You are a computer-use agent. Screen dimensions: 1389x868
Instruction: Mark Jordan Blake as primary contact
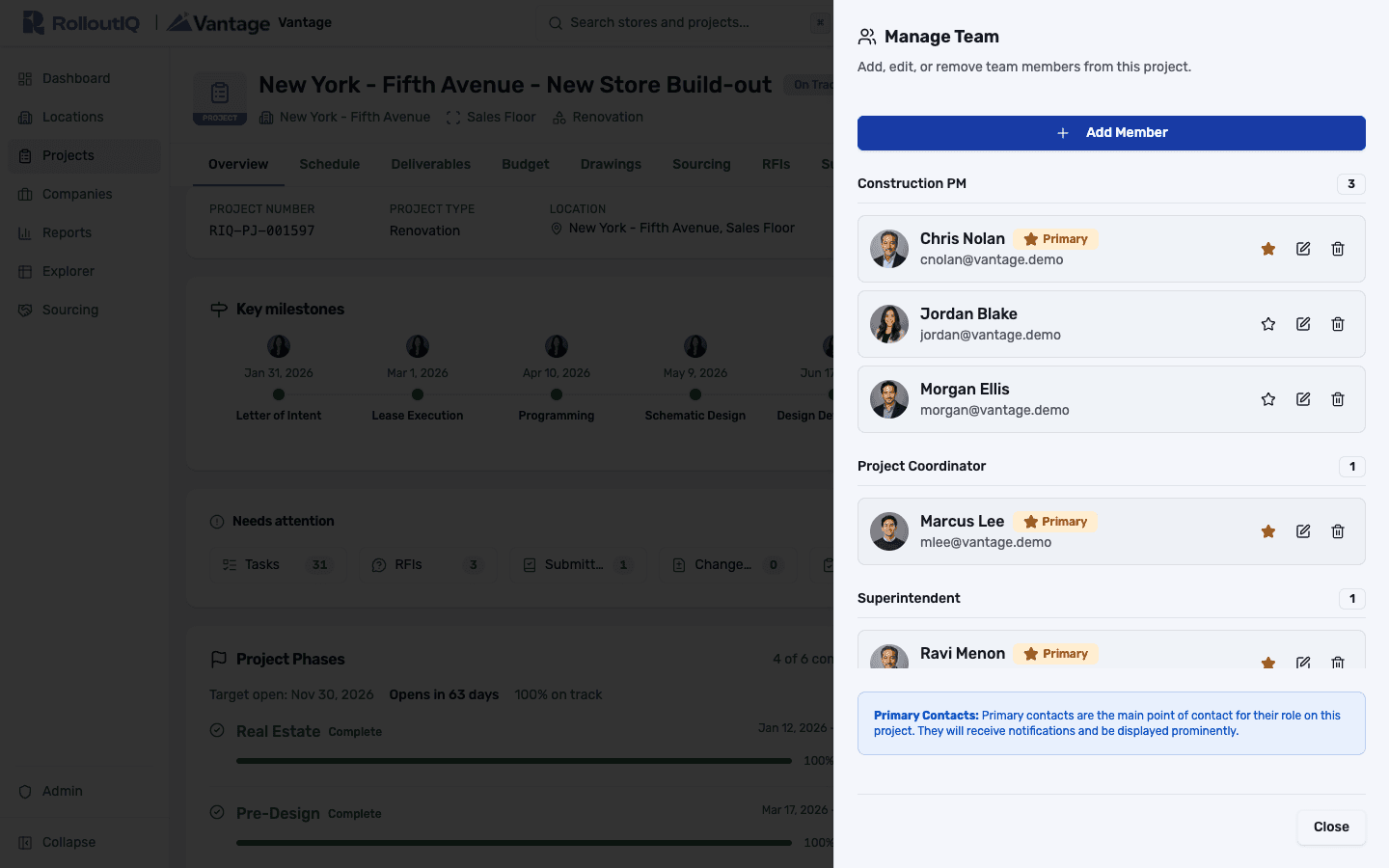[1268, 324]
